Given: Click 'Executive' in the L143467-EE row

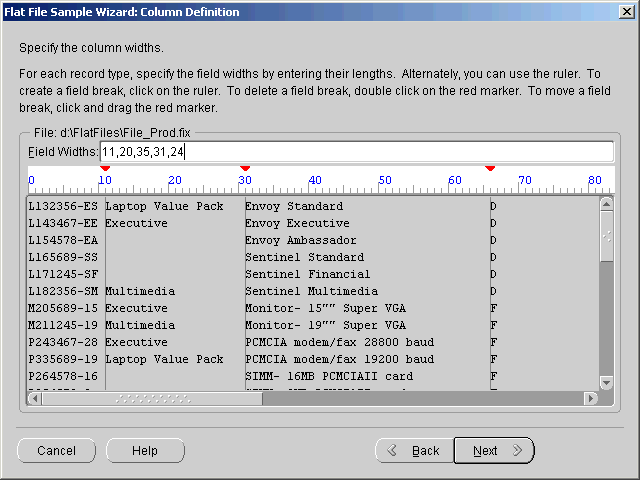Looking at the screenshot, I should 137,224.
